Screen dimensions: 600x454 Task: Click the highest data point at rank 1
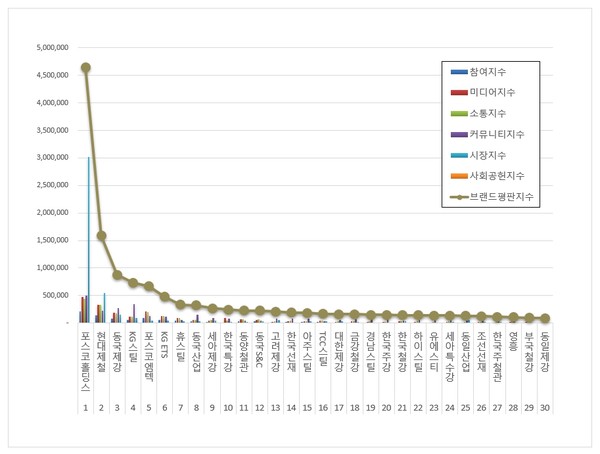coord(86,68)
